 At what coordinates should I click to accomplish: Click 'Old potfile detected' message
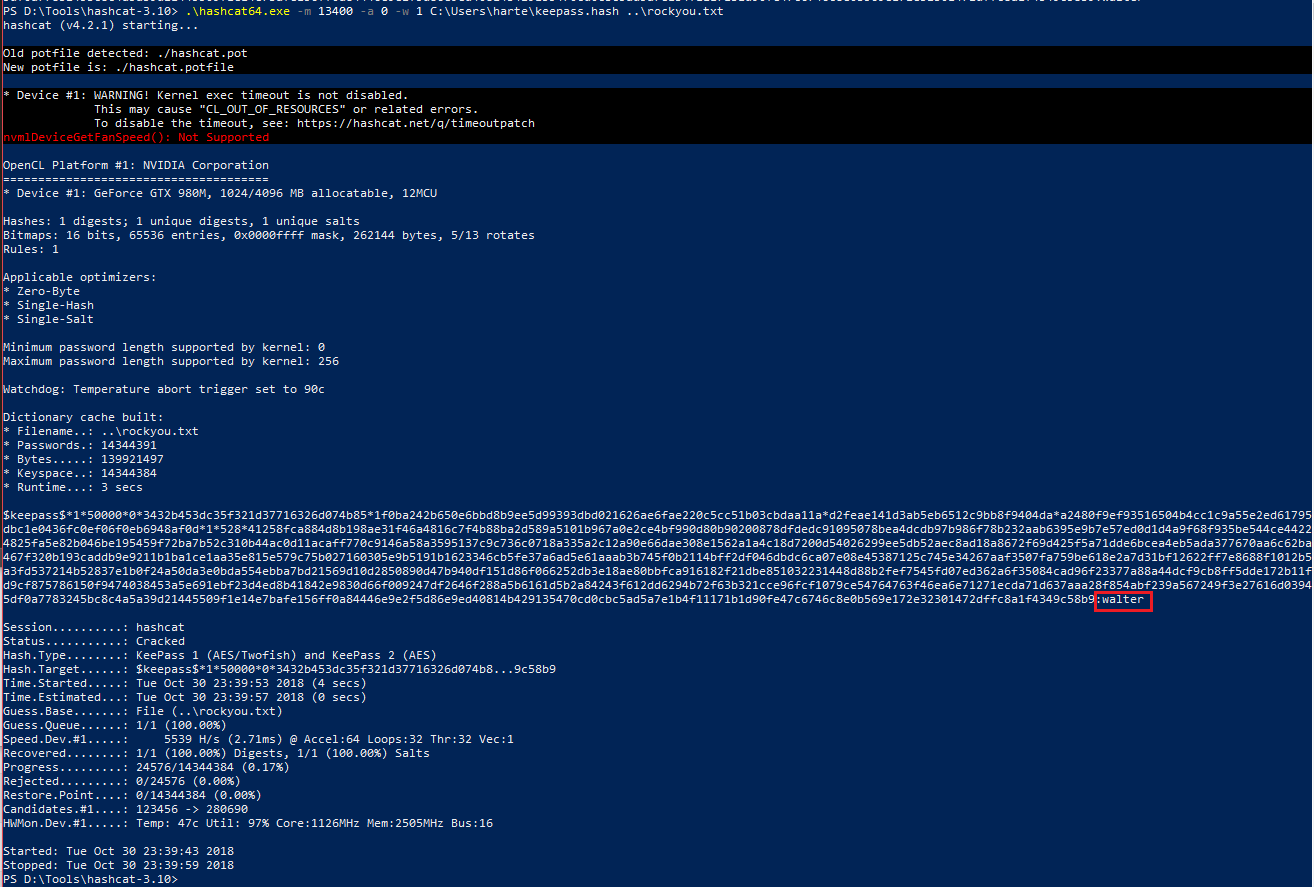click(125, 53)
